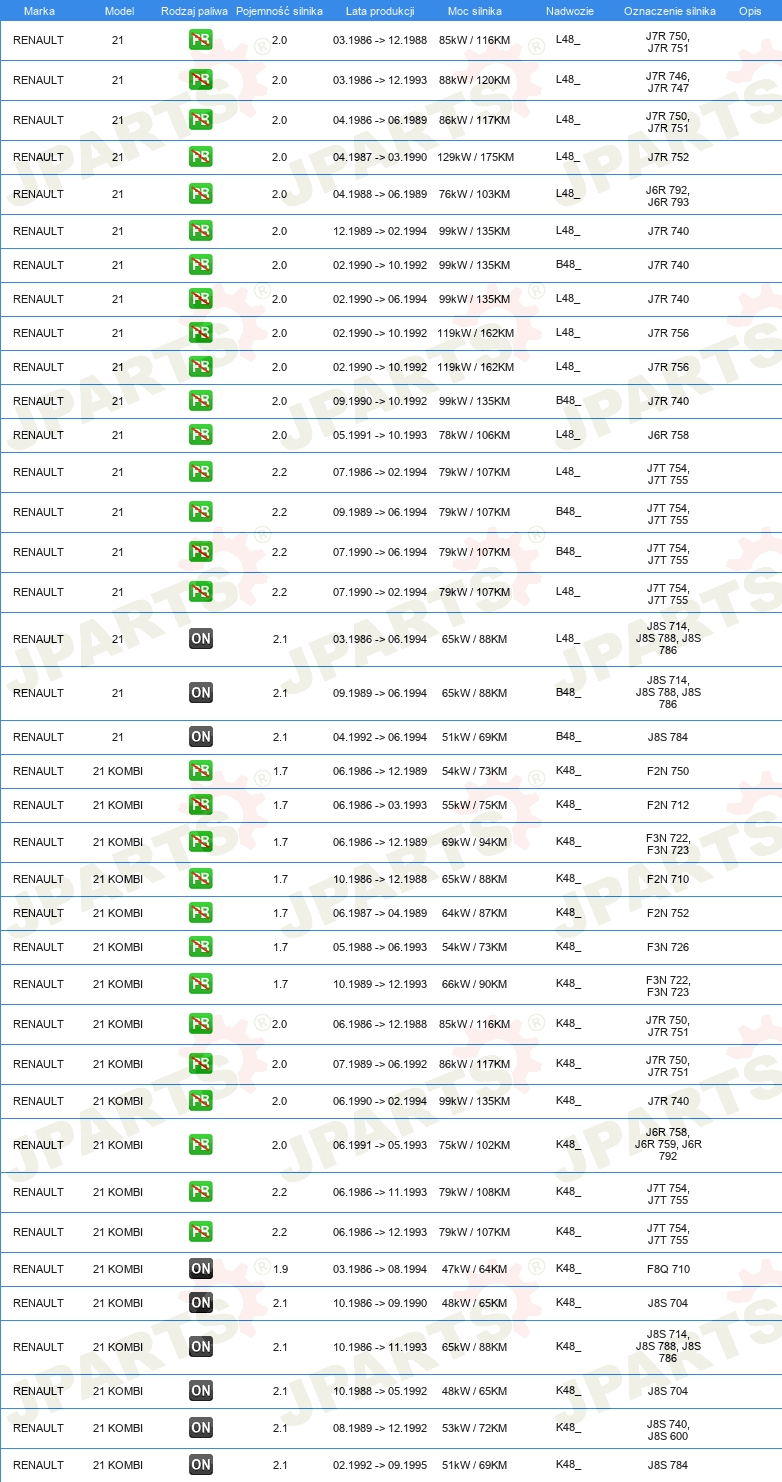Viewport: 782px width, 1482px height.
Task: Click PB fuel icon in F3N 726 row
Action: 201,947
